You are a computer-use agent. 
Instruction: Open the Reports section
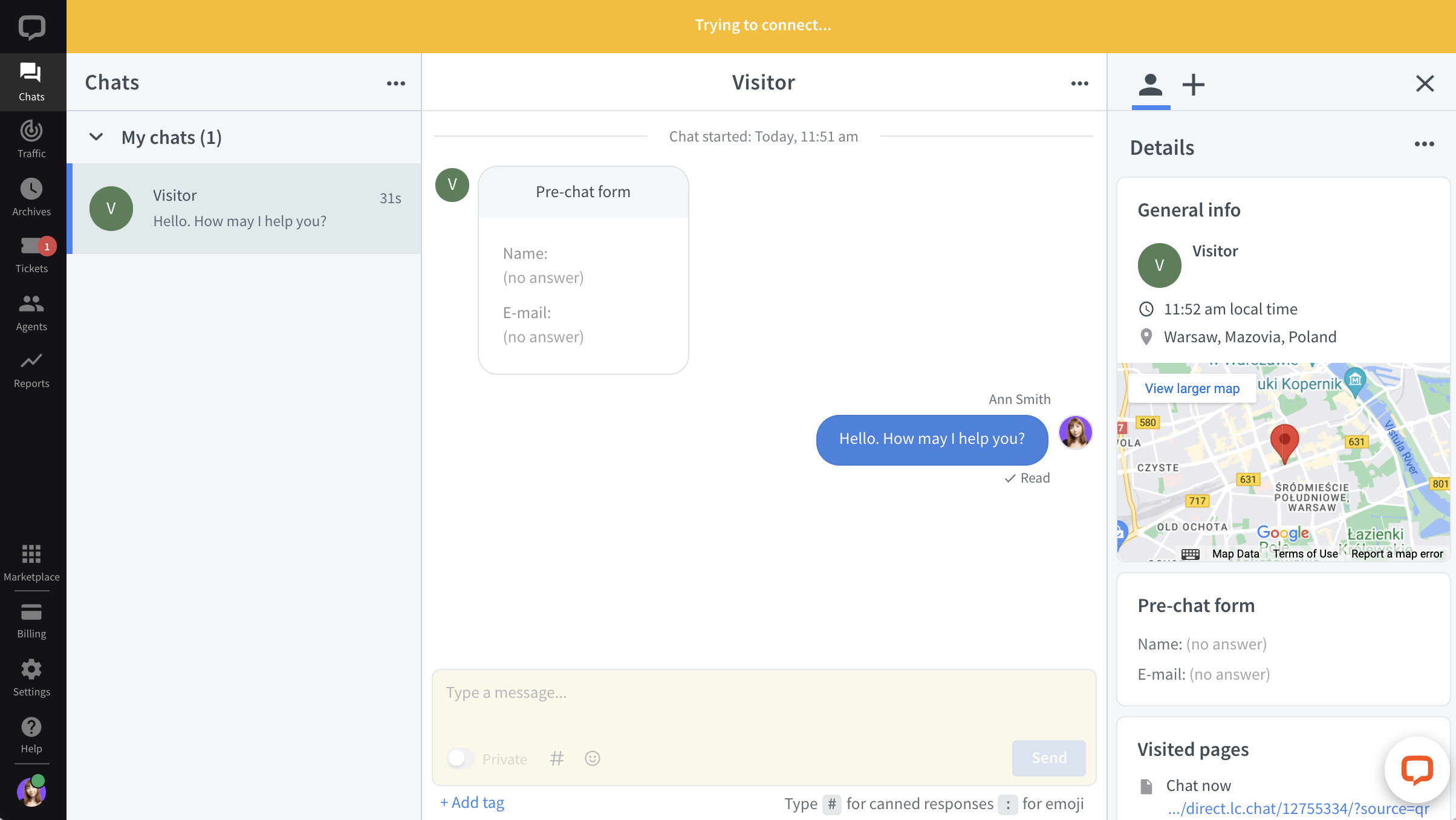[x=31, y=368]
